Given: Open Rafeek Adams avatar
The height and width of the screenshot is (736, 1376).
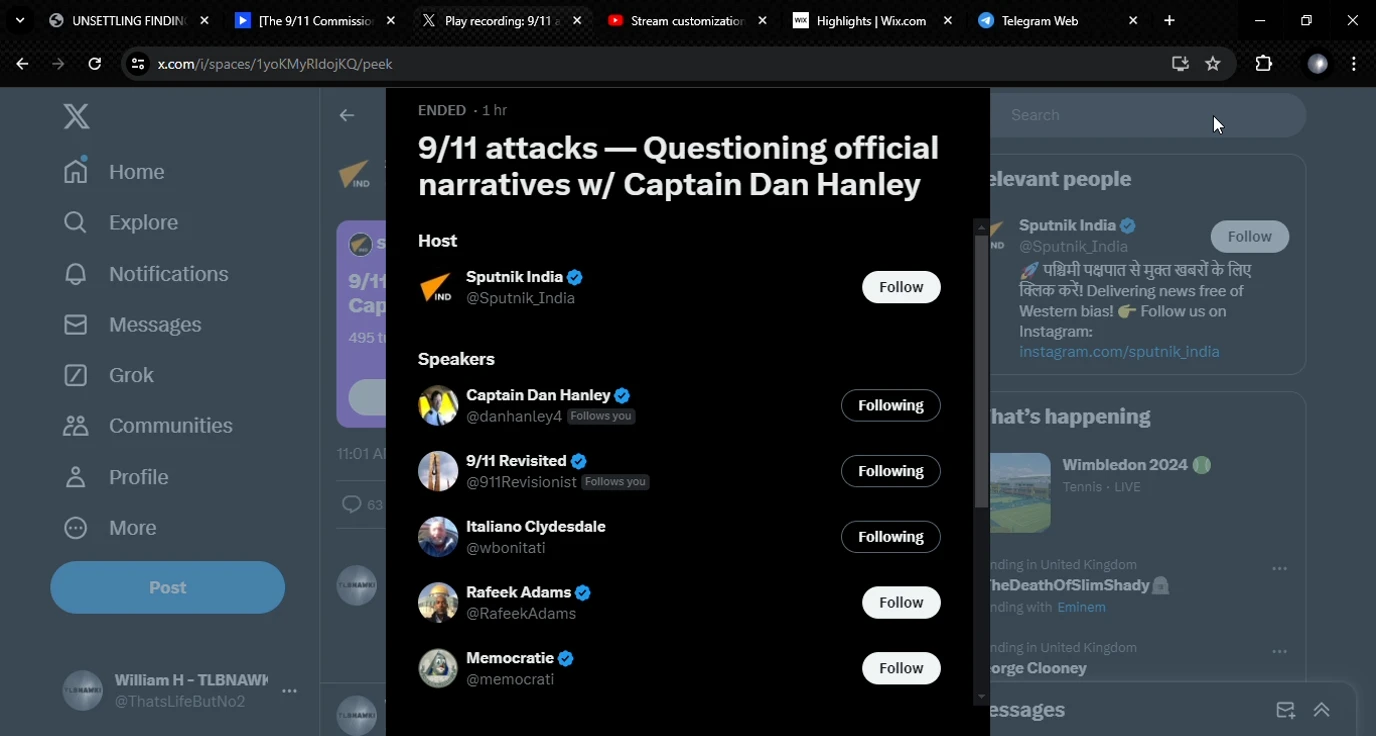Looking at the screenshot, I should click(x=438, y=603).
